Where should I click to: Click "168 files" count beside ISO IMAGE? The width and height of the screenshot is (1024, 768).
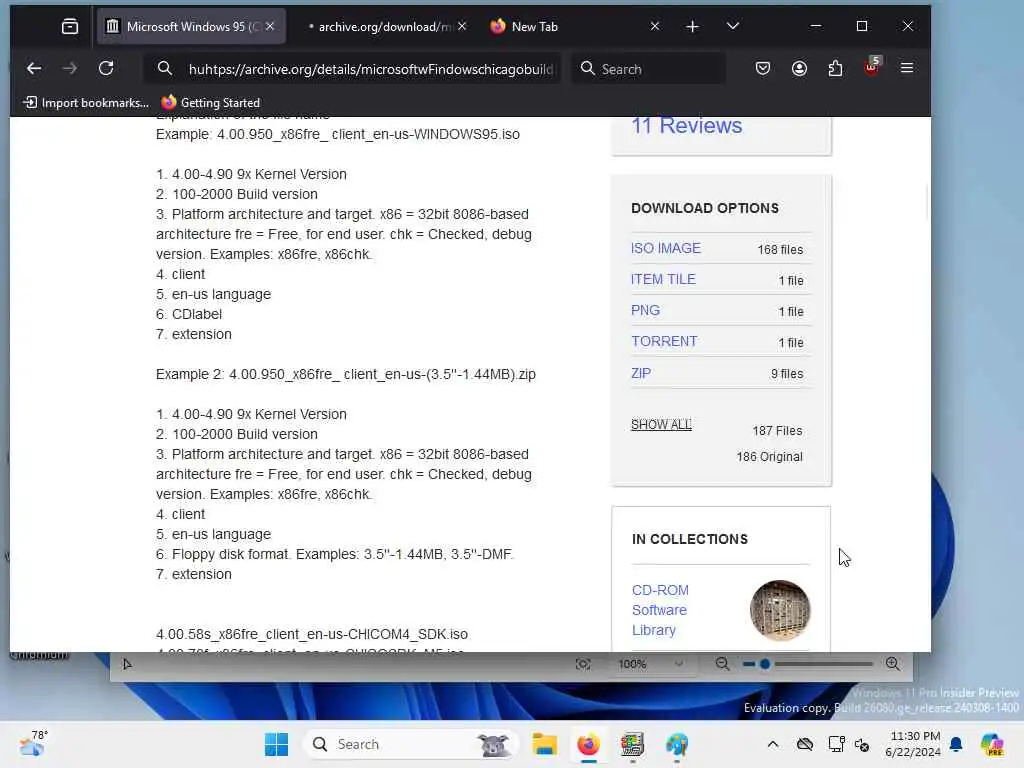click(x=780, y=249)
